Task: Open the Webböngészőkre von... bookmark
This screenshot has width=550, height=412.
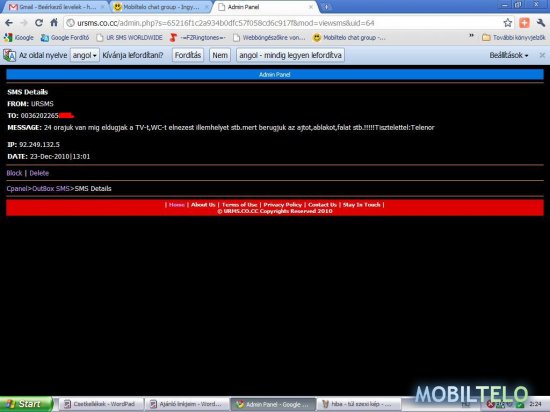Action: pyautogui.click(x=269, y=38)
